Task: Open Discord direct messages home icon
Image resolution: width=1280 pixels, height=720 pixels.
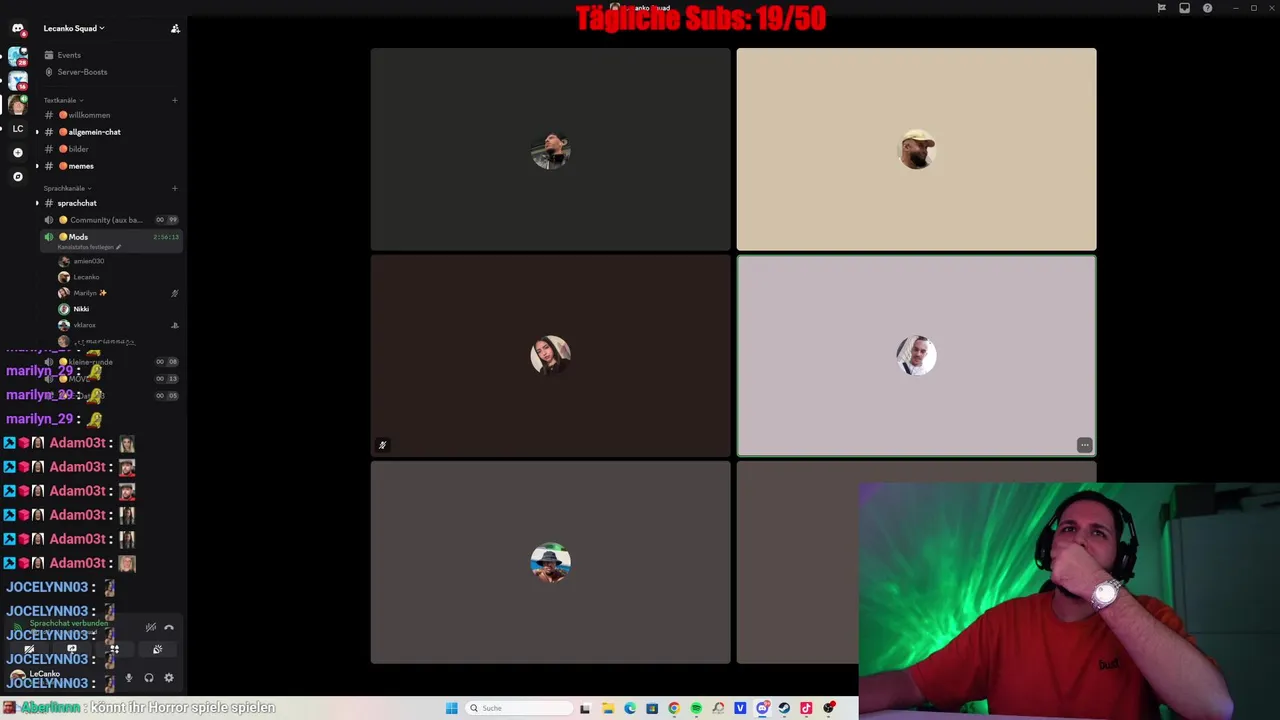Action: [x=18, y=29]
